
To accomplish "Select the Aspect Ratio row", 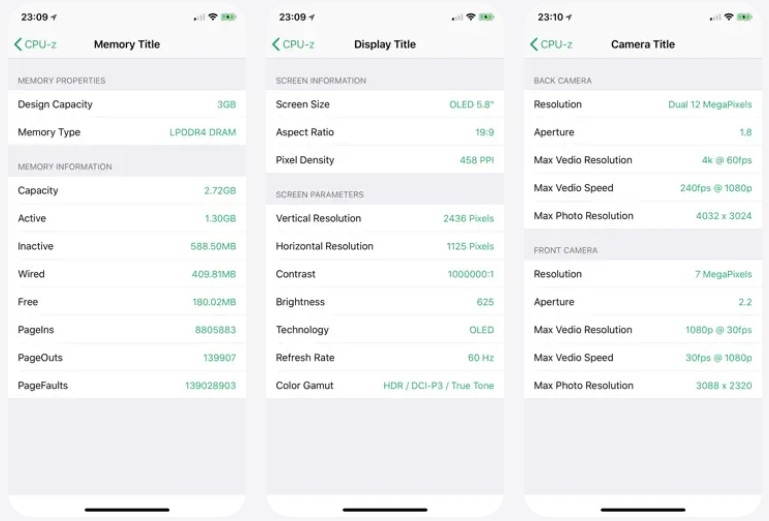I will [x=385, y=132].
